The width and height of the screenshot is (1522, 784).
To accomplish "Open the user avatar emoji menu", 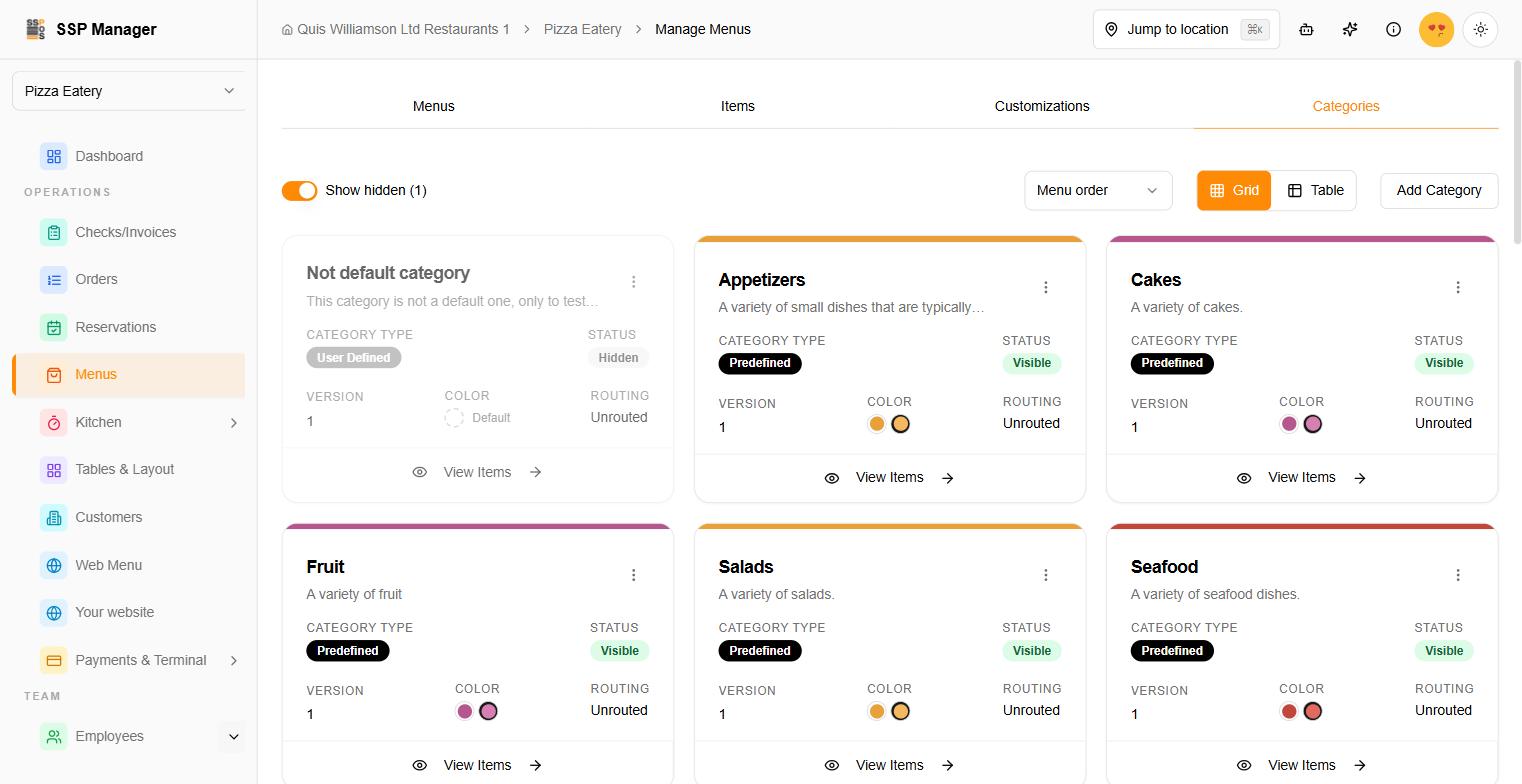I will [1437, 29].
